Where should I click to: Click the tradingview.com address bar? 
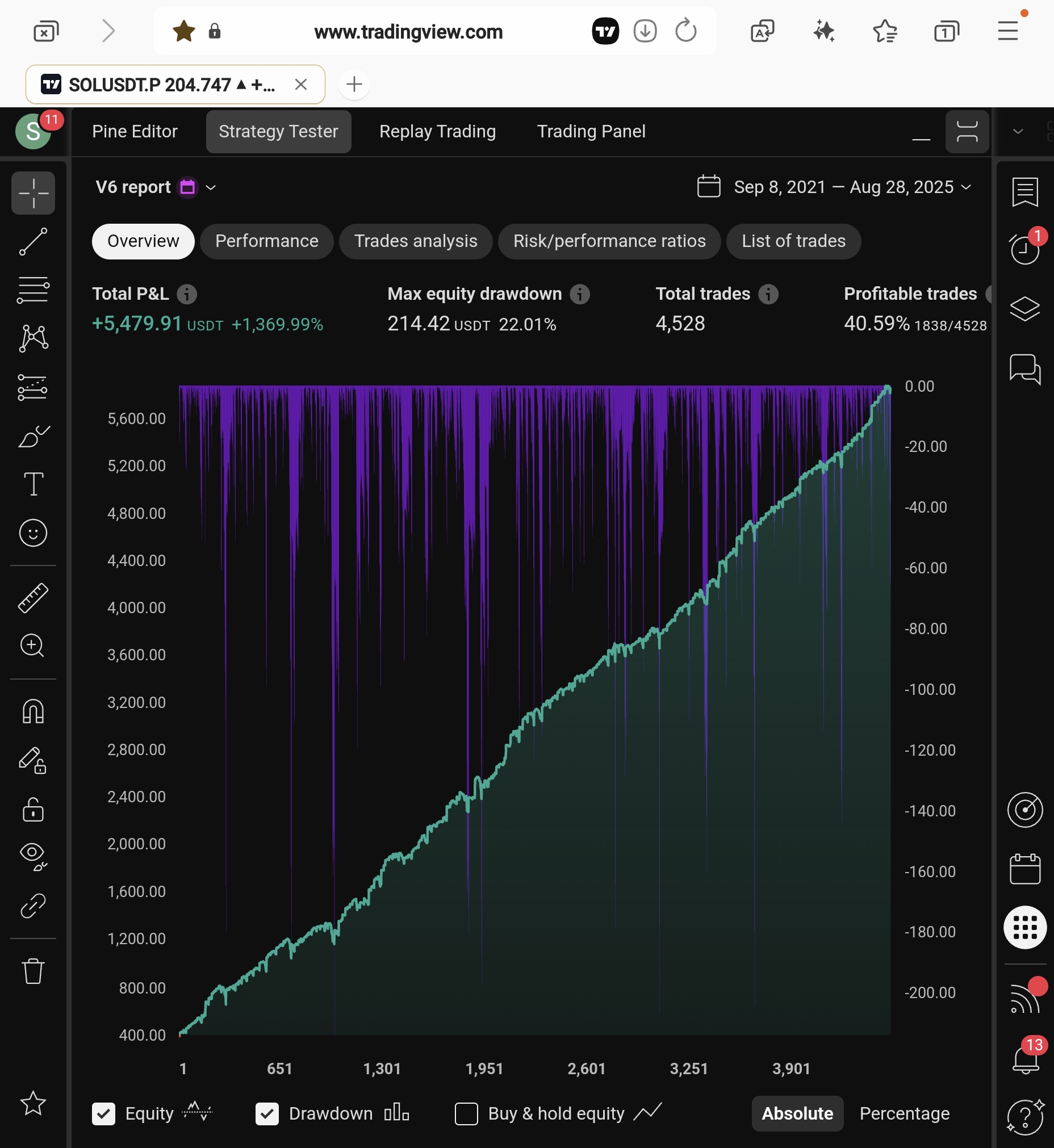(408, 32)
